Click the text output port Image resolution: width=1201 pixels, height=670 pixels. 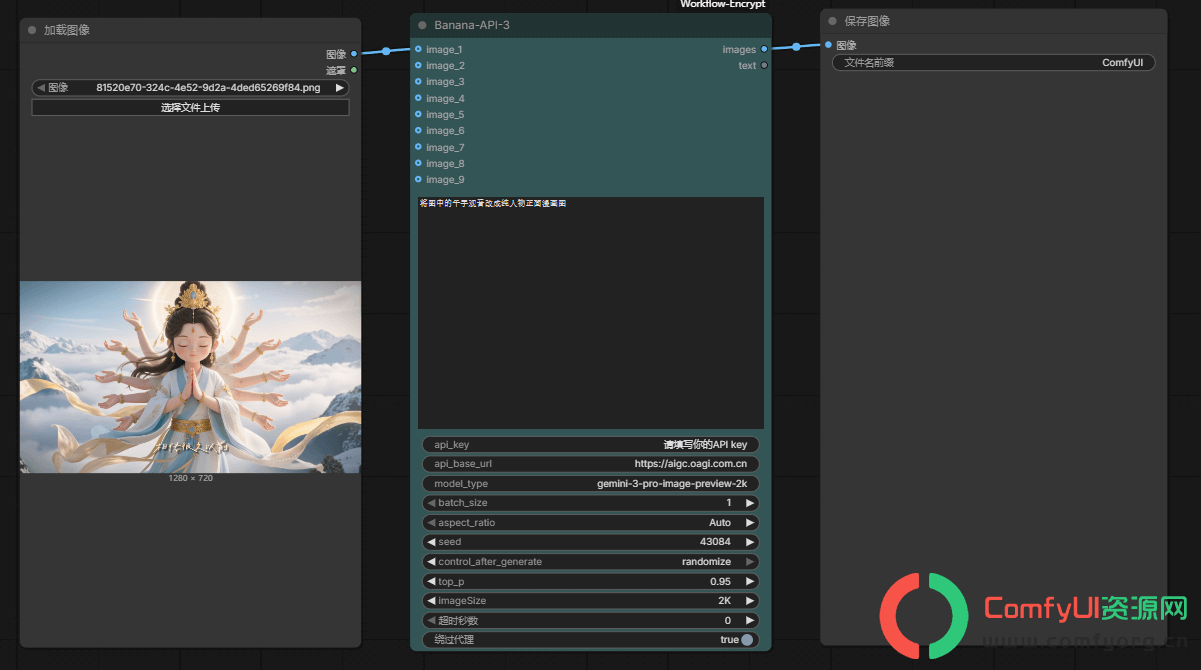point(764,65)
